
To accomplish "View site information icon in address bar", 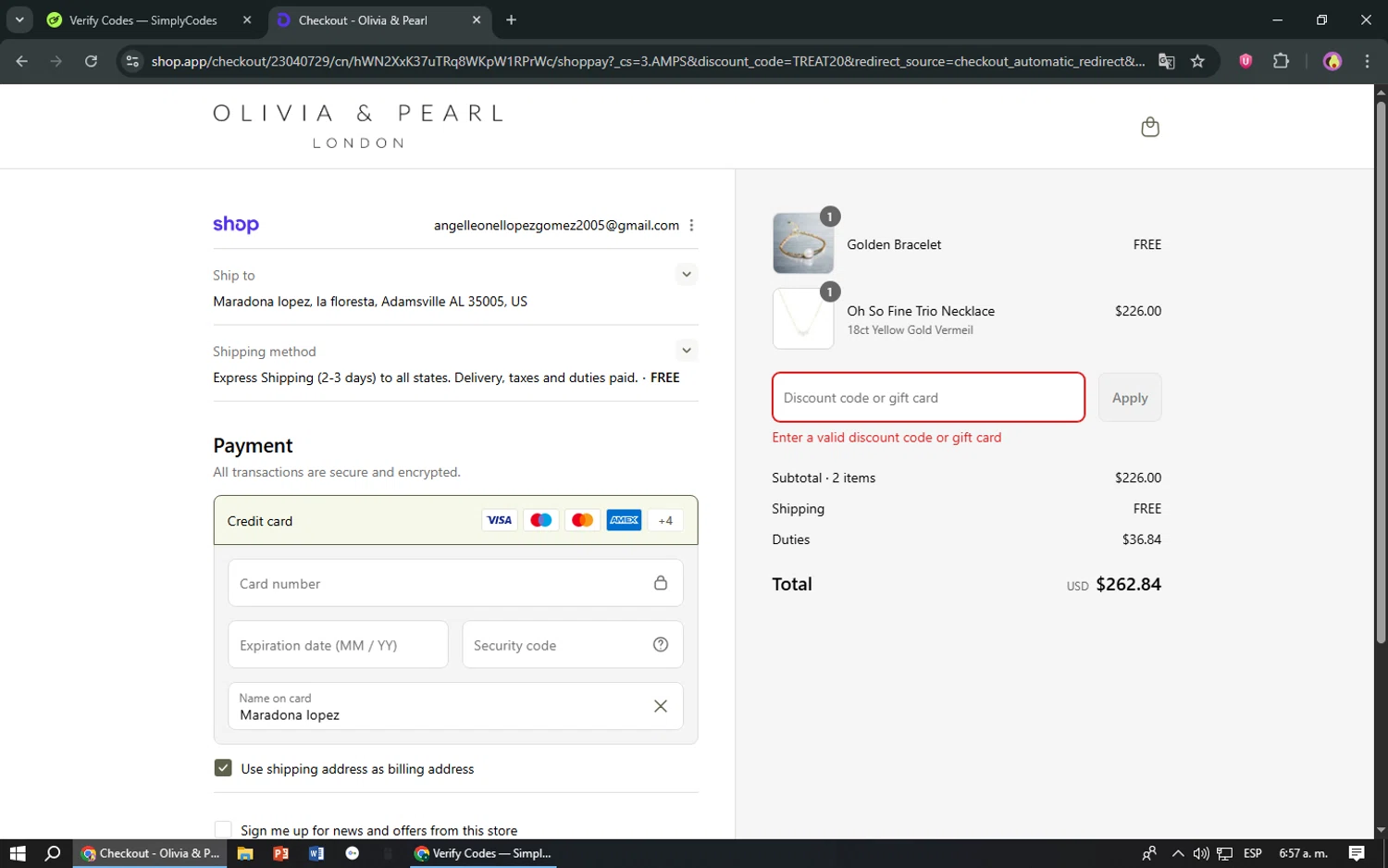I will click(x=132, y=61).
